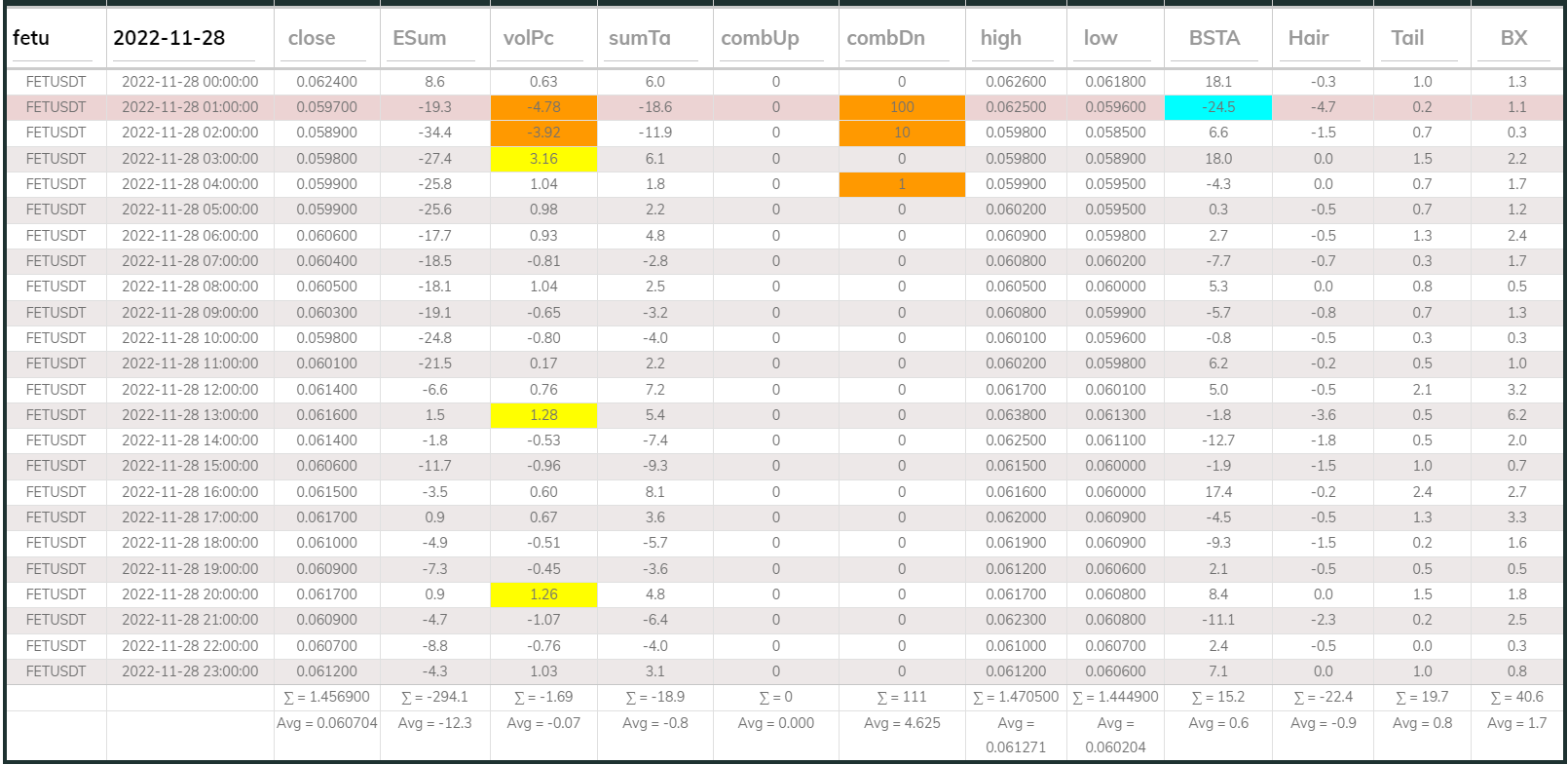
Task: Click BX total ∑ = 40.6
Action: pyautogui.click(x=1516, y=697)
